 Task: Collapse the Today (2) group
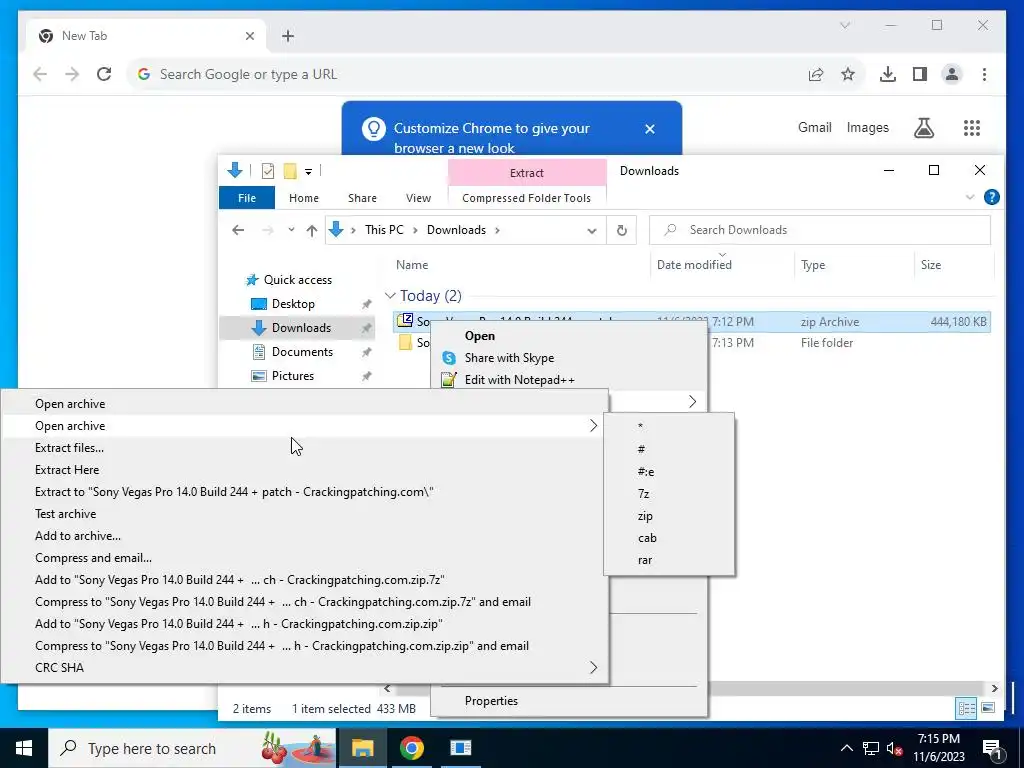click(x=391, y=296)
